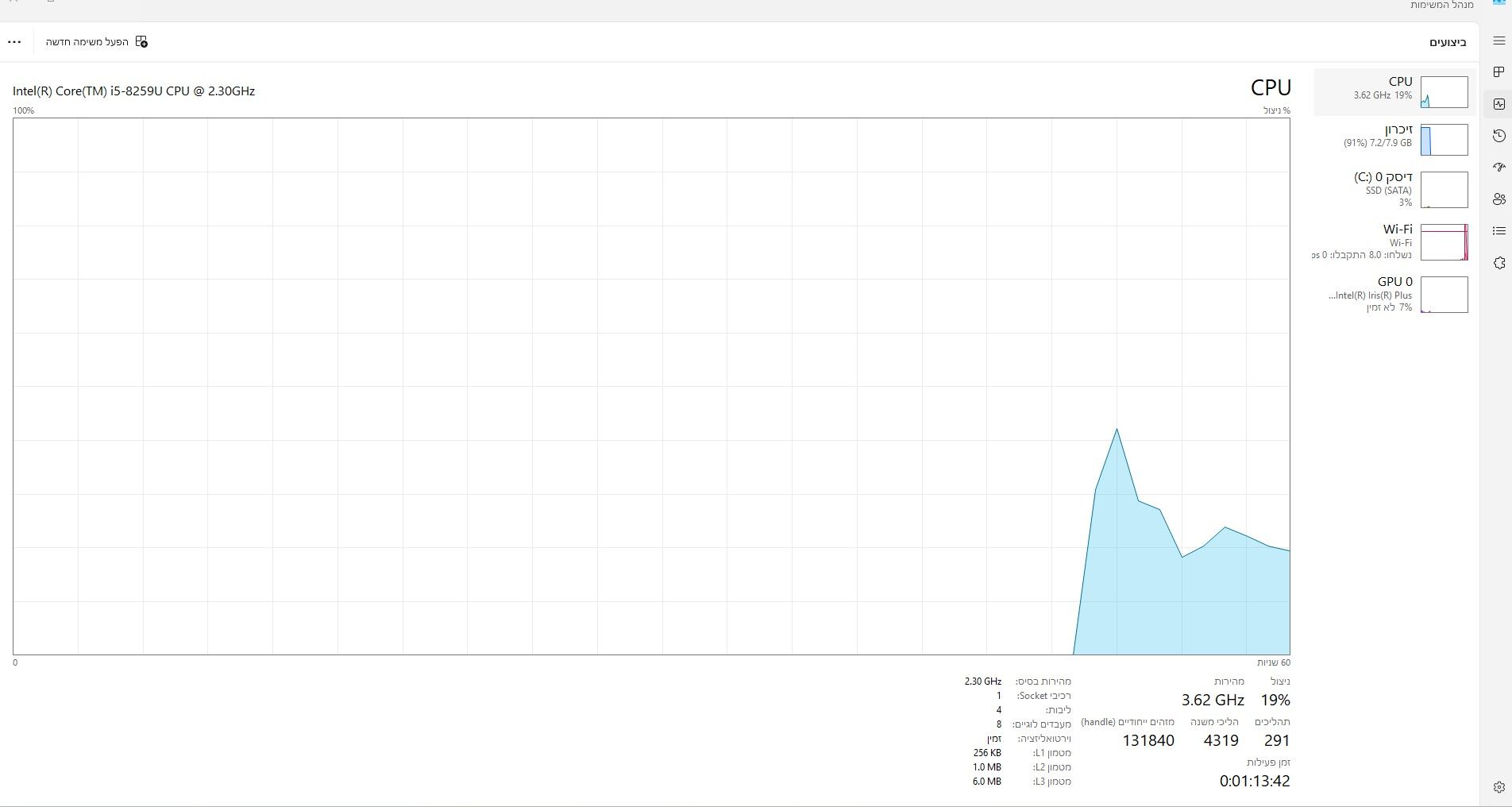The image size is (1512, 807).
Task: Click the 'הפעל משימה חדשה' button label
Action: (87, 41)
